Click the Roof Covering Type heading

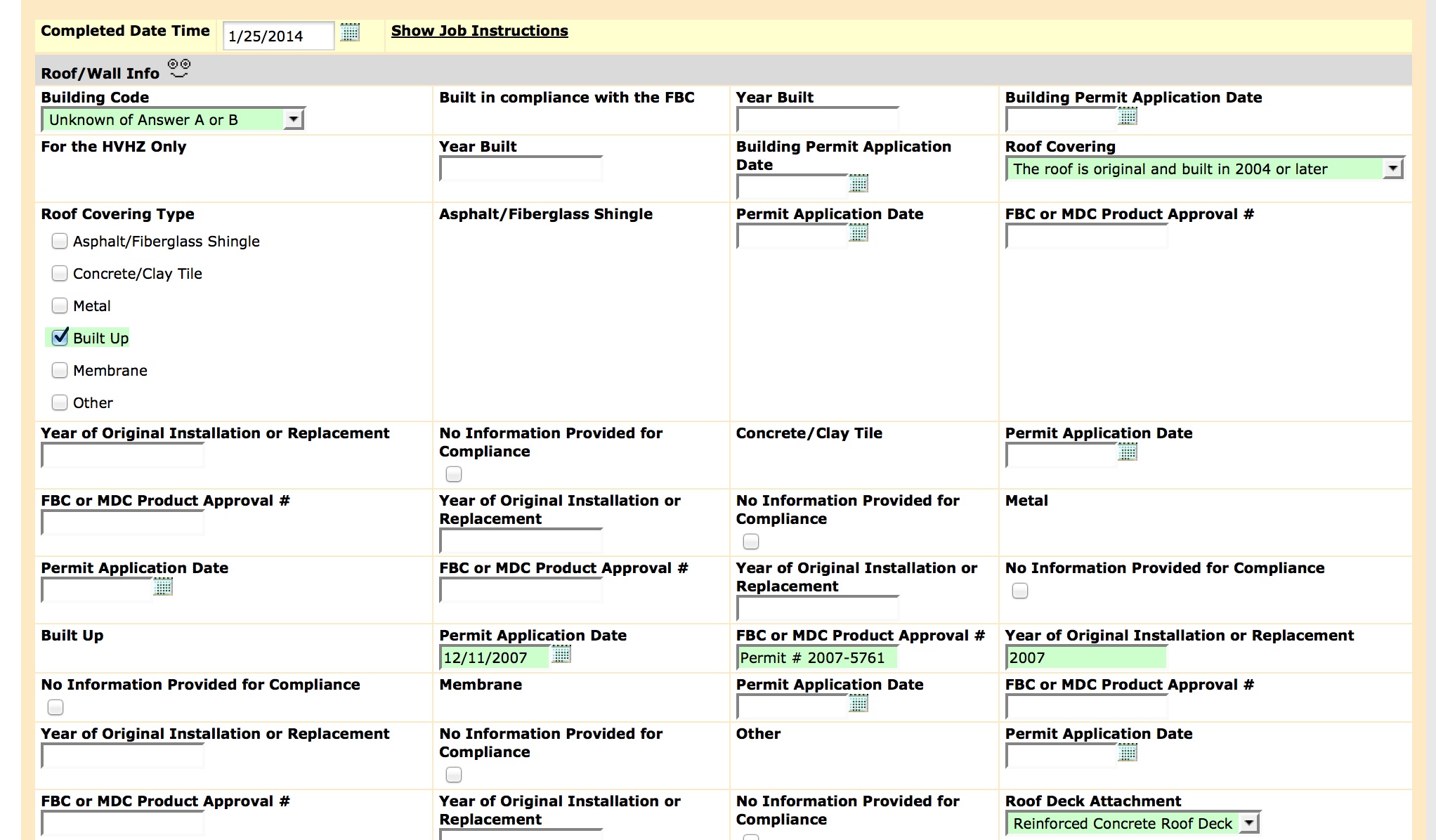click(117, 214)
